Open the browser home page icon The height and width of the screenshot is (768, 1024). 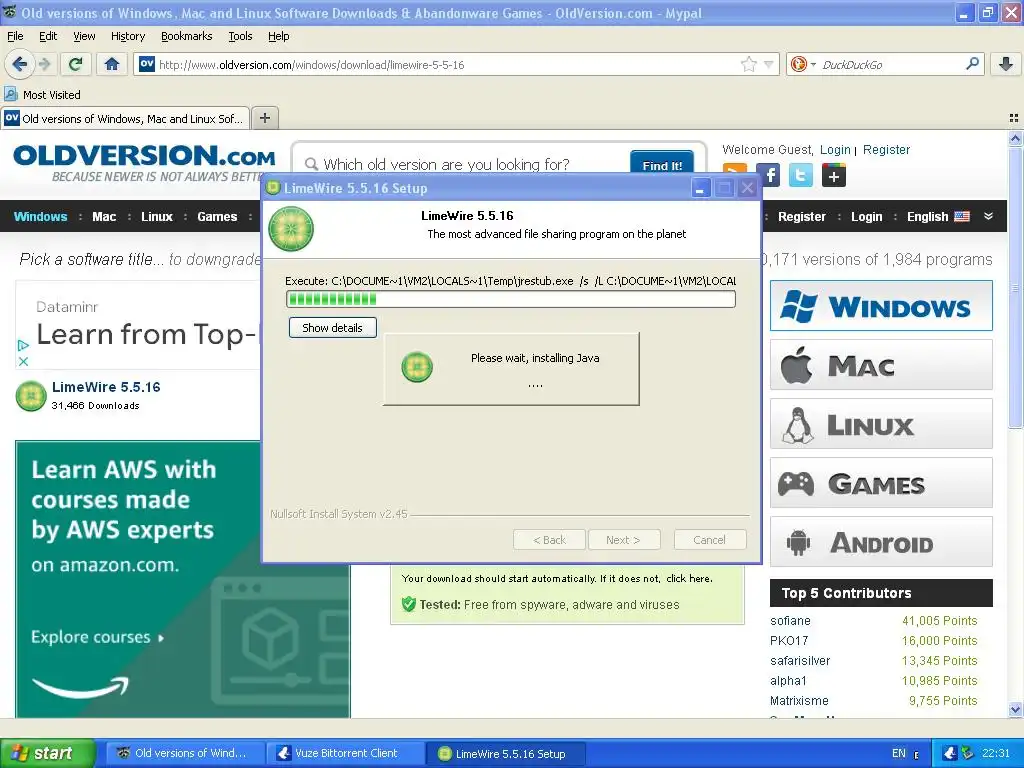(112, 64)
